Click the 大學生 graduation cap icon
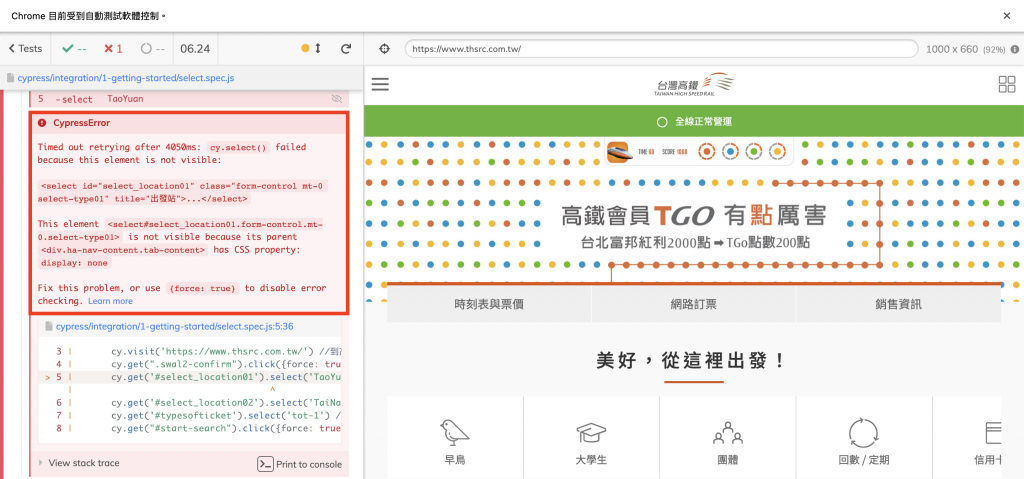The image size is (1024, 479). tap(592, 433)
